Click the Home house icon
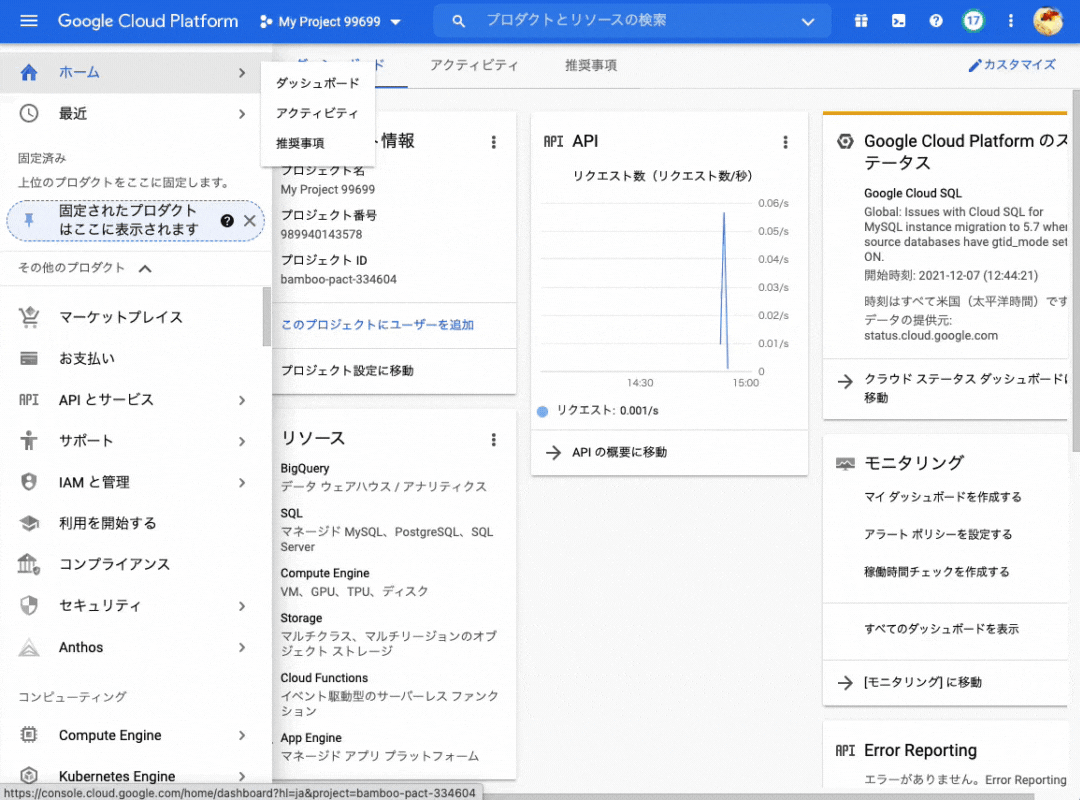The height and width of the screenshot is (800, 1080). point(29,72)
